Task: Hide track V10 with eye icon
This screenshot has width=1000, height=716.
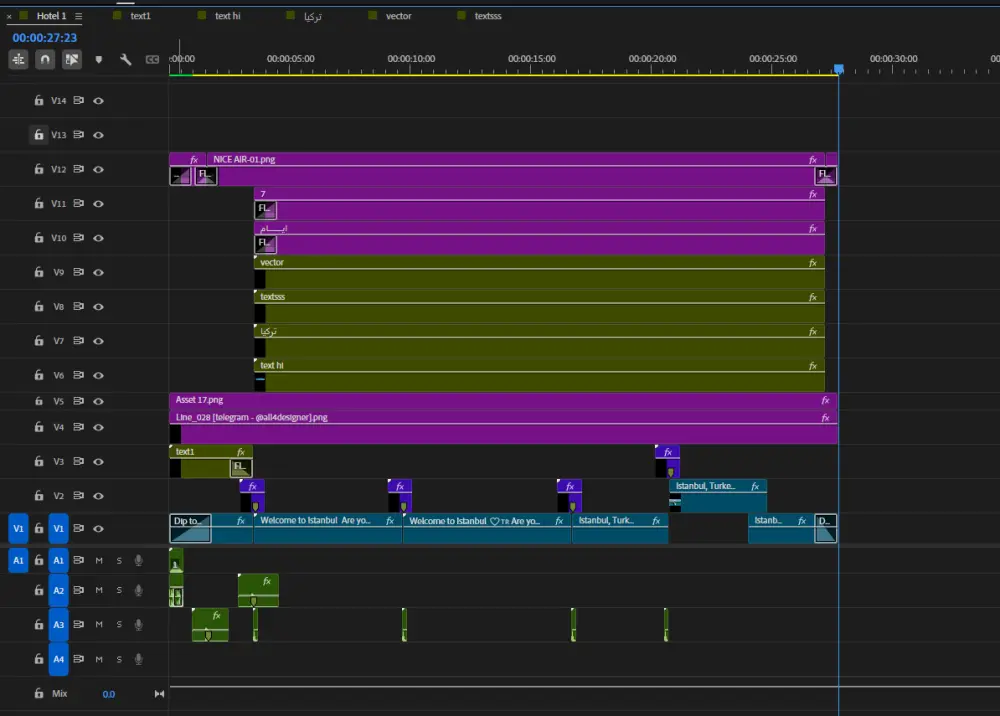Action: tap(98, 238)
